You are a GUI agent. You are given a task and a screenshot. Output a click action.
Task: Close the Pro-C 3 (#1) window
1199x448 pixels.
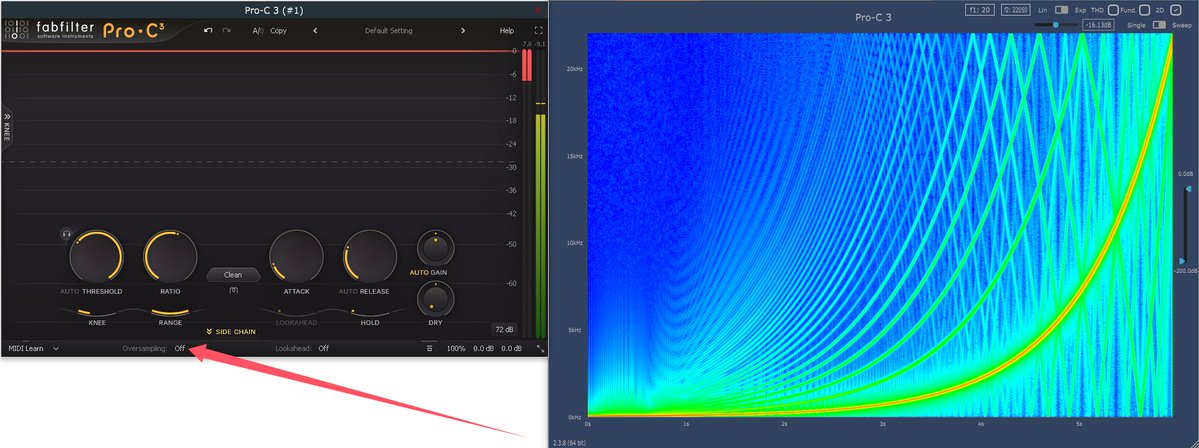pos(538,10)
